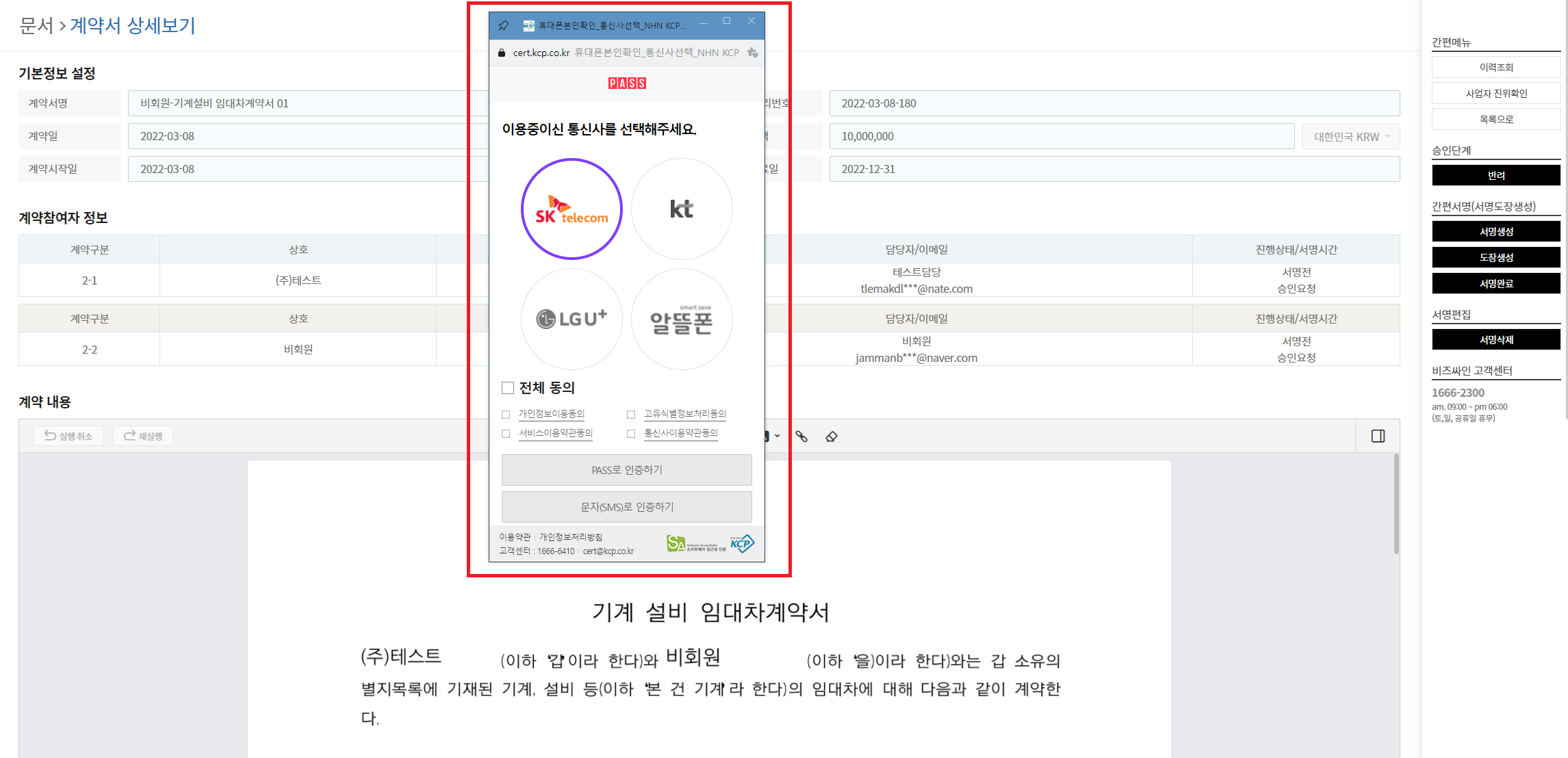Click the 2-2 contract type cell
Screen dimensions: 1568x758
pos(90,349)
